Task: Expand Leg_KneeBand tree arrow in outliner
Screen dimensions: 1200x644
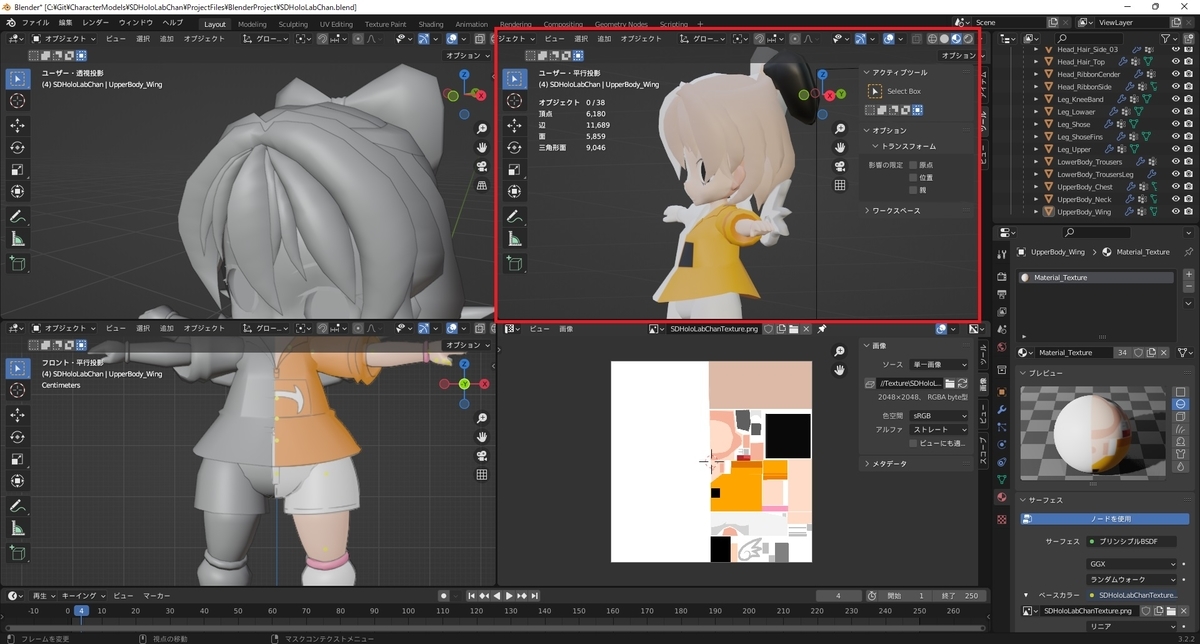Action: (x=1035, y=99)
